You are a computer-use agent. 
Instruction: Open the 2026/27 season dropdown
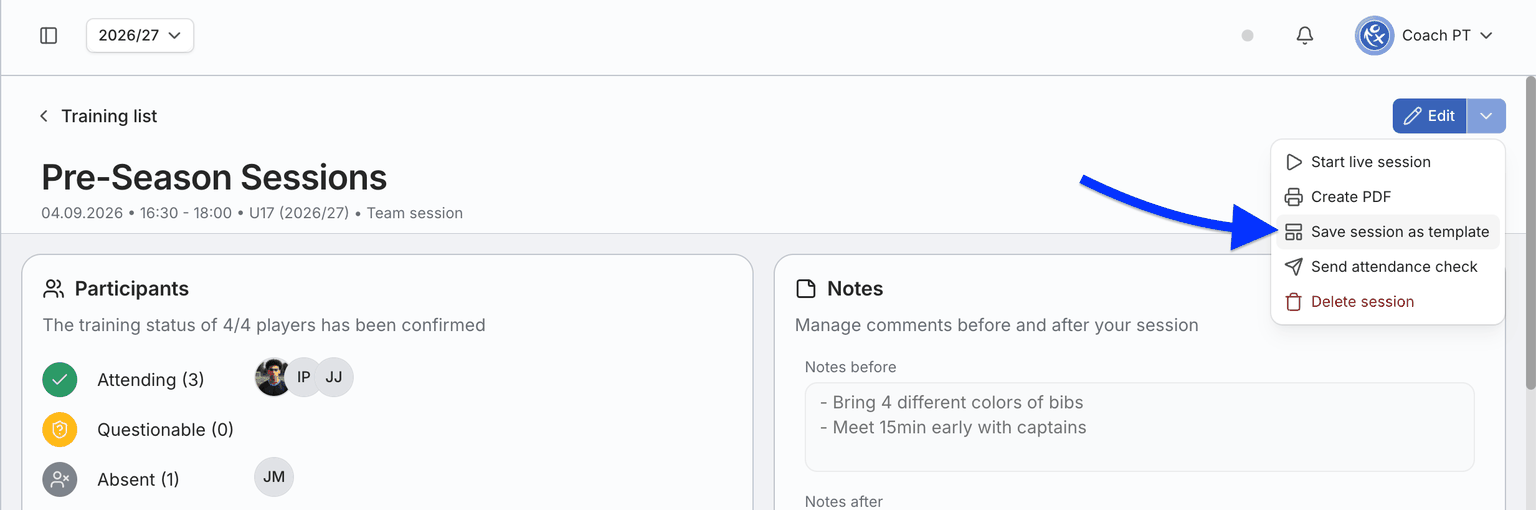[x=140, y=35]
